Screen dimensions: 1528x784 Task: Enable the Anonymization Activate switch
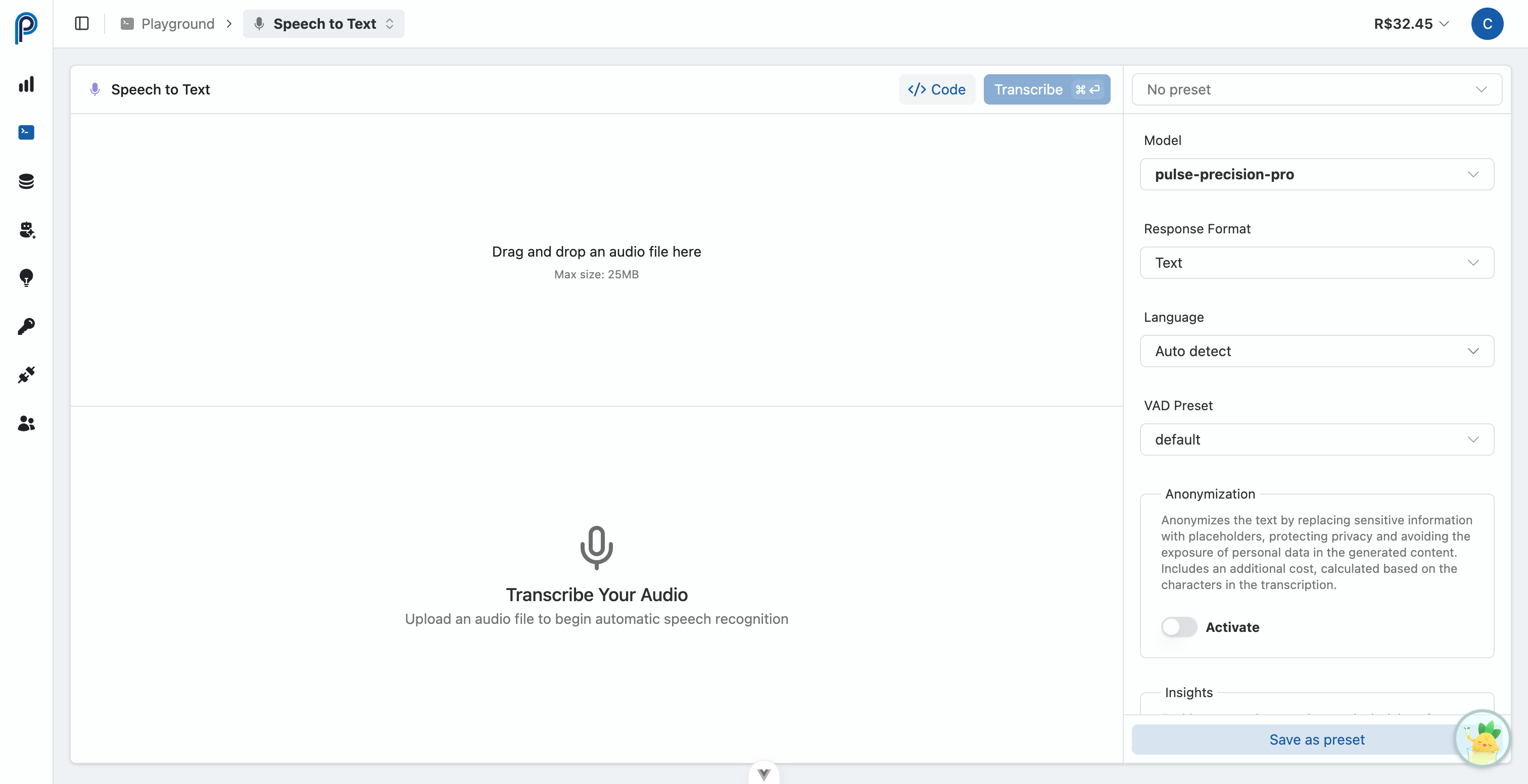tap(1179, 627)
